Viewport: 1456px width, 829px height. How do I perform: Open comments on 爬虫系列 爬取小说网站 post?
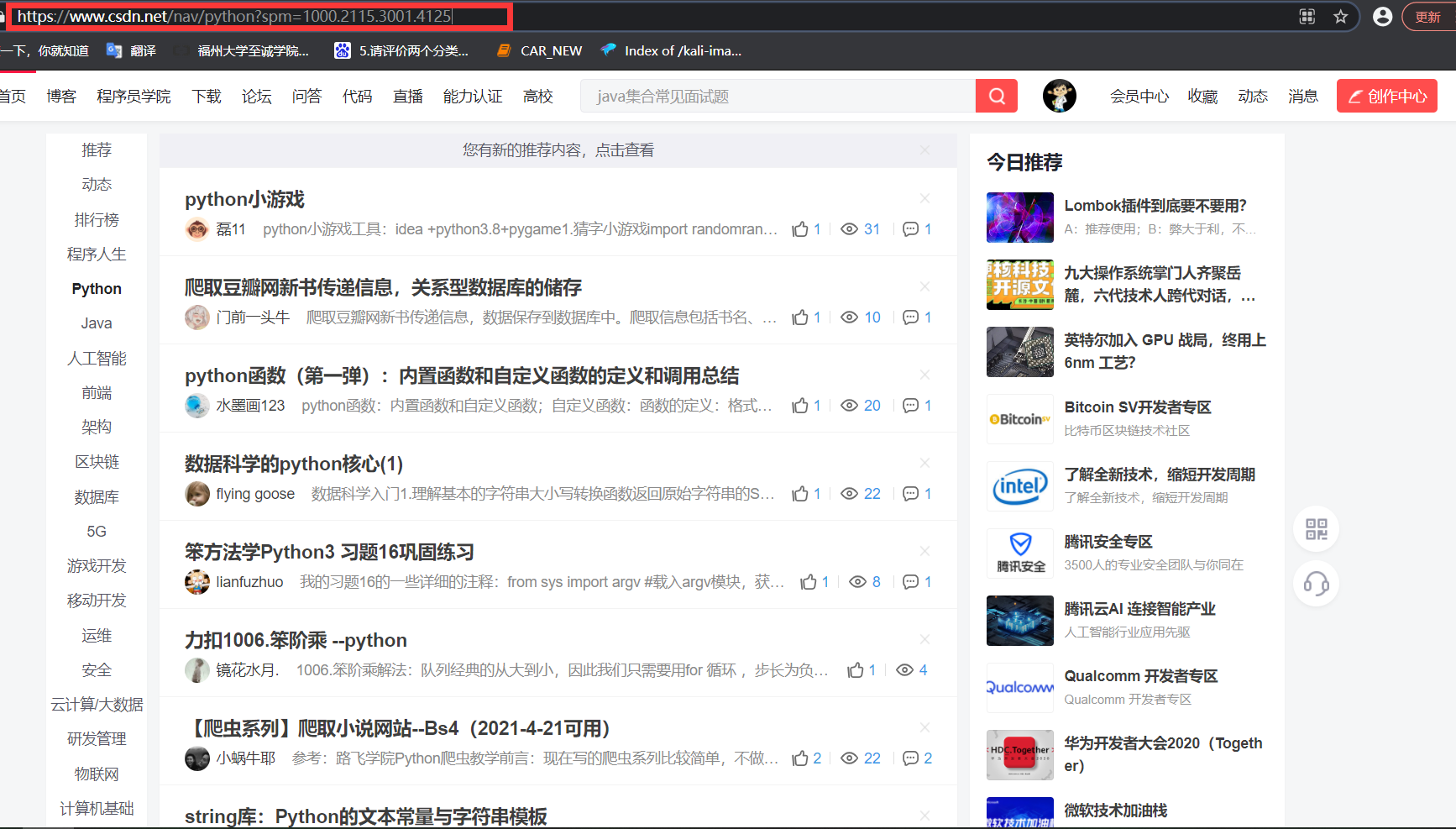pos(917,758)
